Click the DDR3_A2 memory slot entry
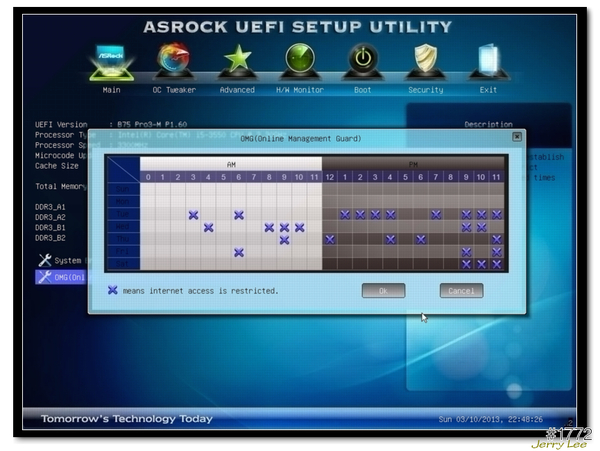Viewport: 600px width, 451px height. 50,217
